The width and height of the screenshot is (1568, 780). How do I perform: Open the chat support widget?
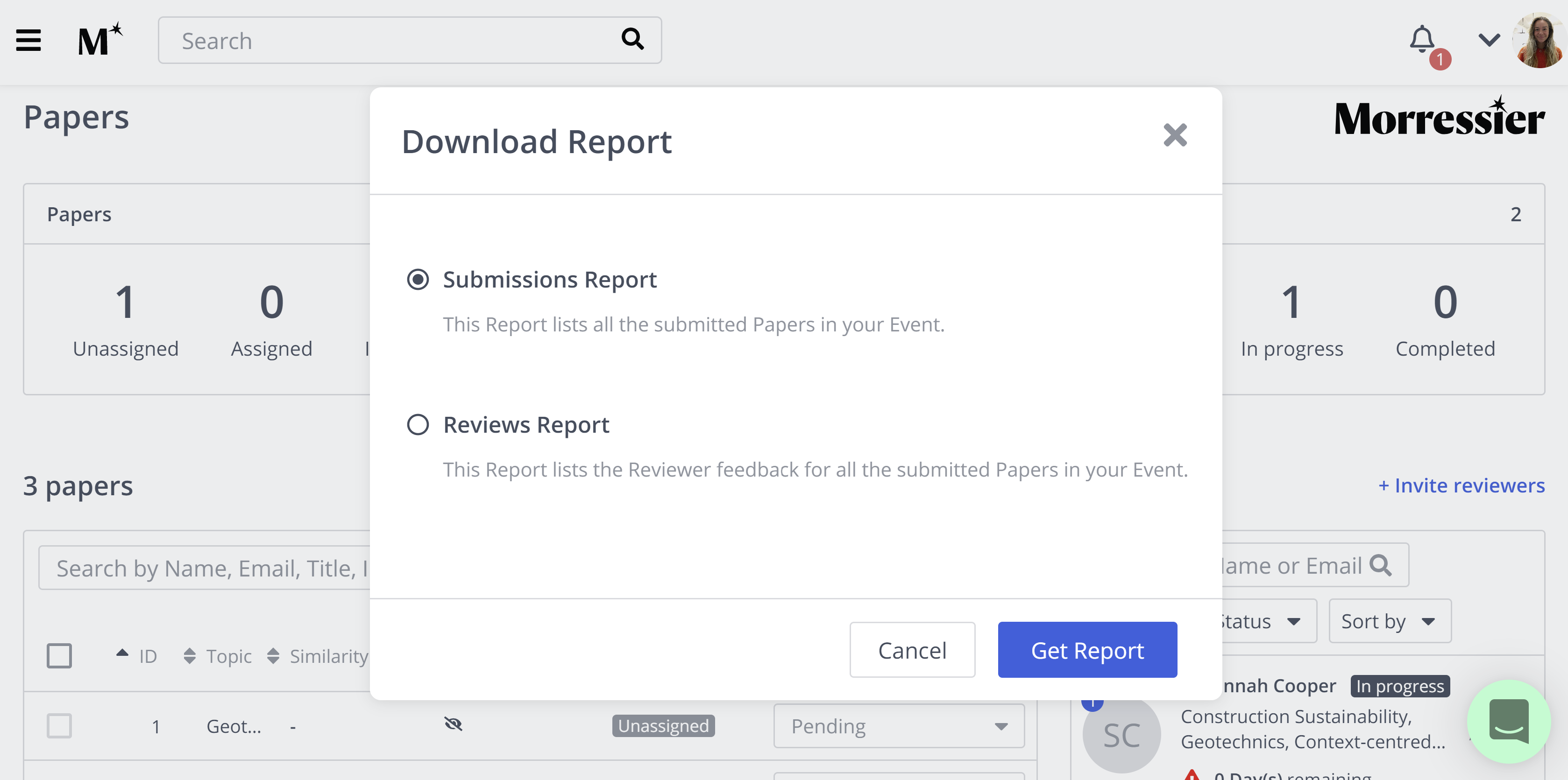(x=1508, y=722)
